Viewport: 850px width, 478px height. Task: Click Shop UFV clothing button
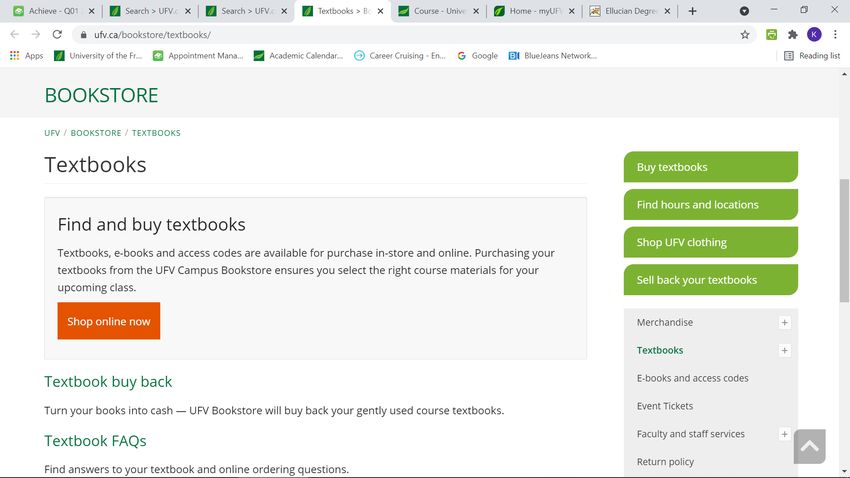tap(711, 242)
